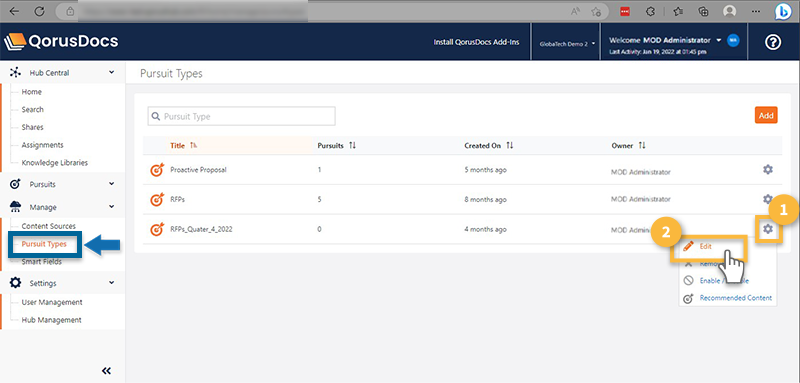800x383 pixels.
Task: Choose Remove from the context menu
Action: point(710,264)
